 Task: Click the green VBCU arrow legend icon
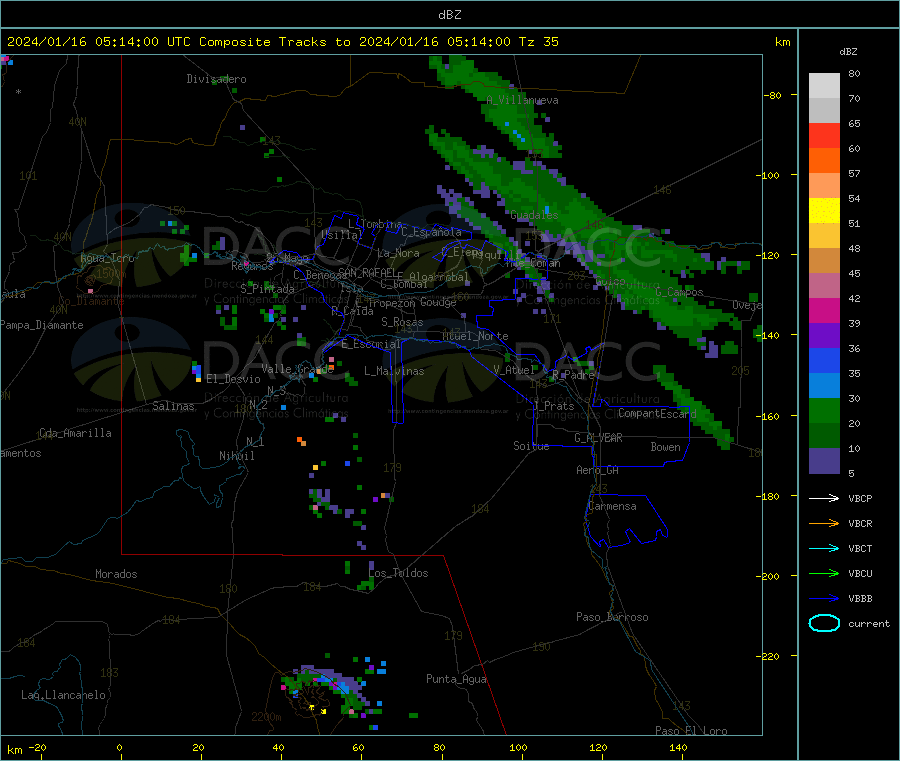click(824, 573)
